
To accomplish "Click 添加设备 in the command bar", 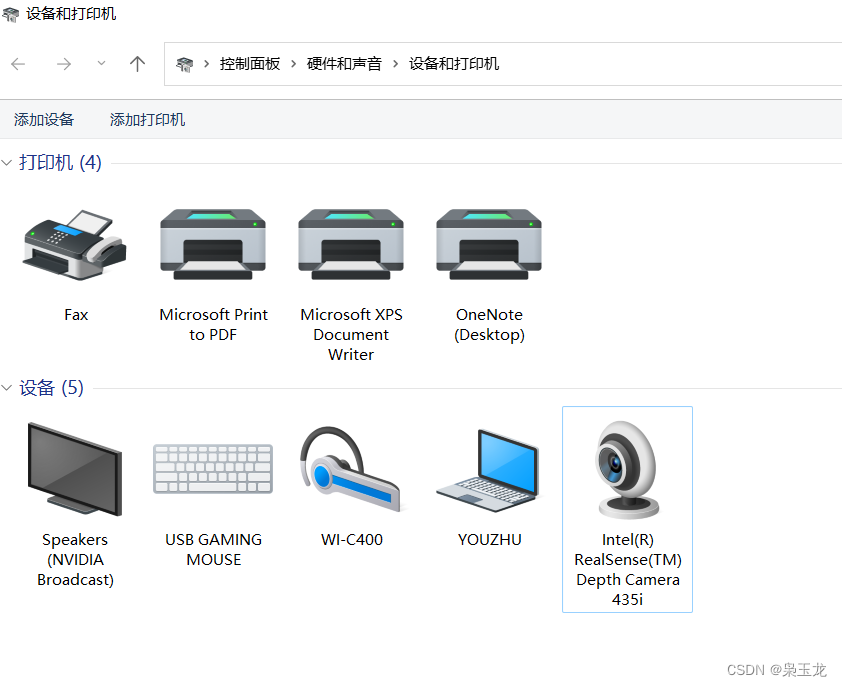I will [x=44, y=119].
